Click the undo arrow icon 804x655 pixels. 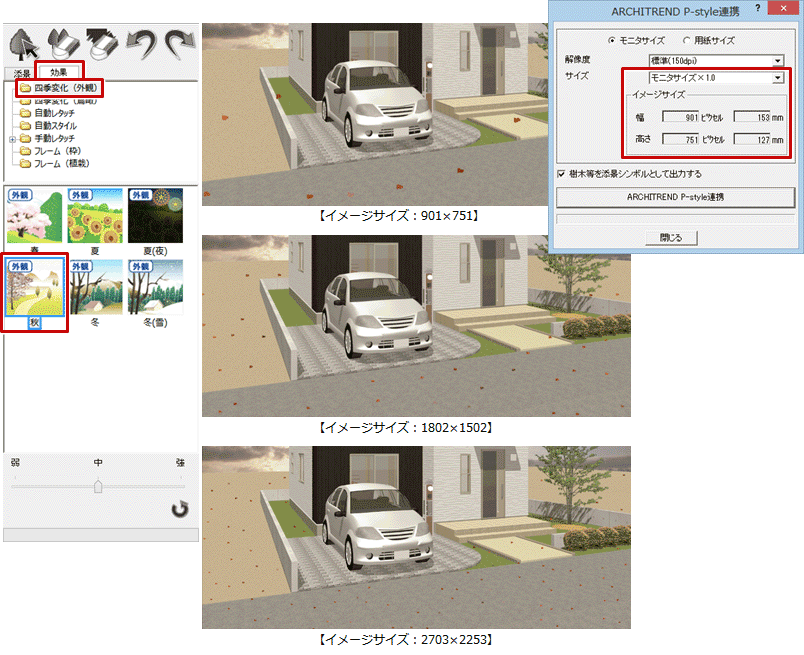pos(141,44)
